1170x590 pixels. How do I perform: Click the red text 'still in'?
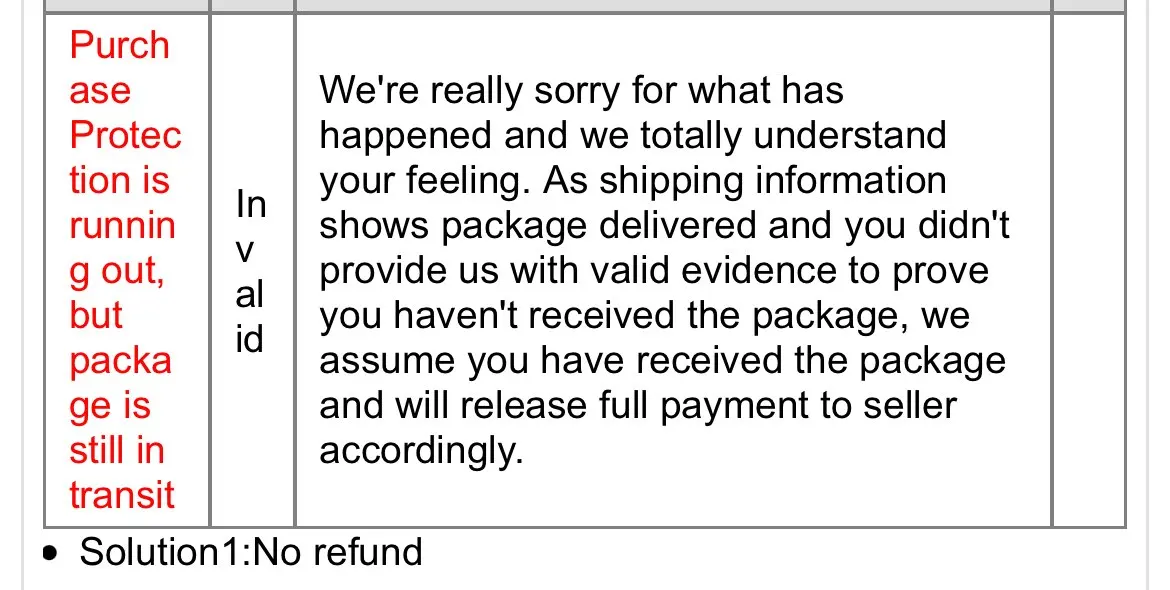pos(116,451)
